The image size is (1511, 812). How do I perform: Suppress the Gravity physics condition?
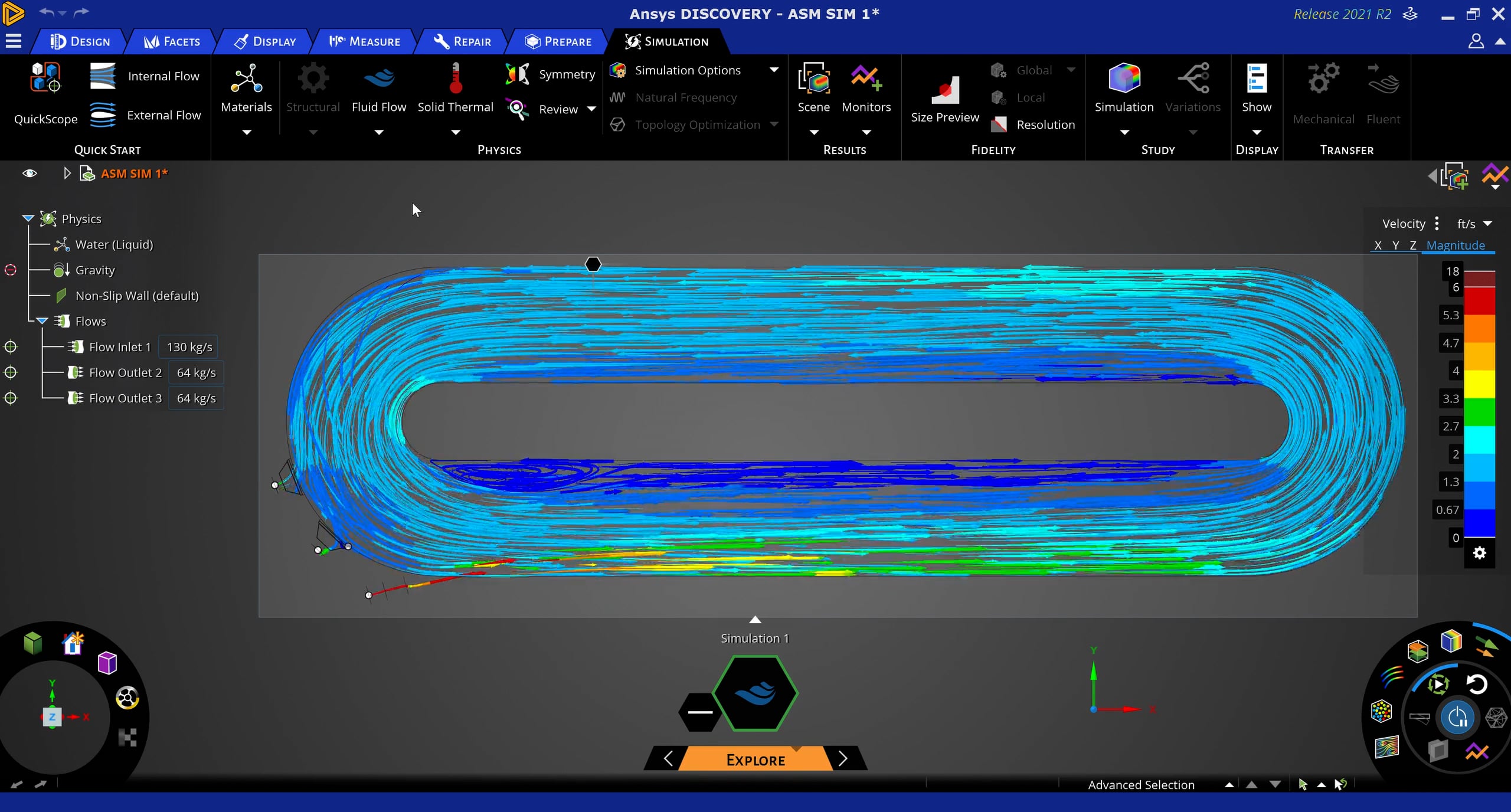[11, 270]
